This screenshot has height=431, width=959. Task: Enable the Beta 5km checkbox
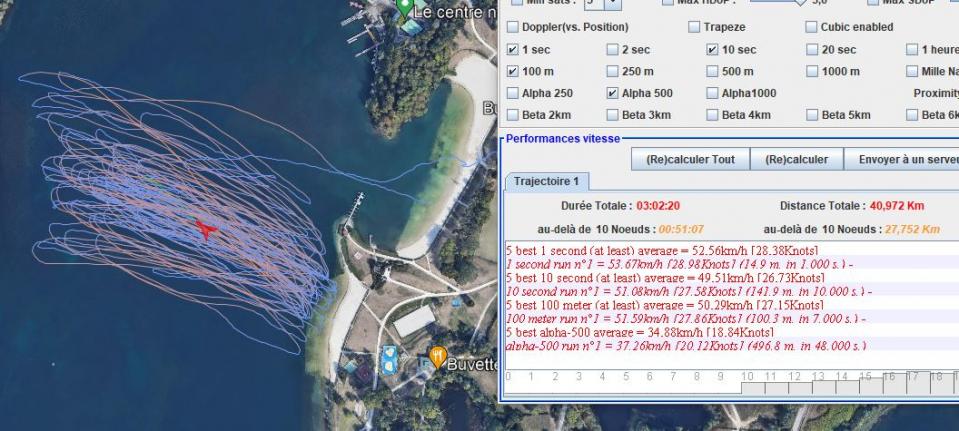(812, 115)
